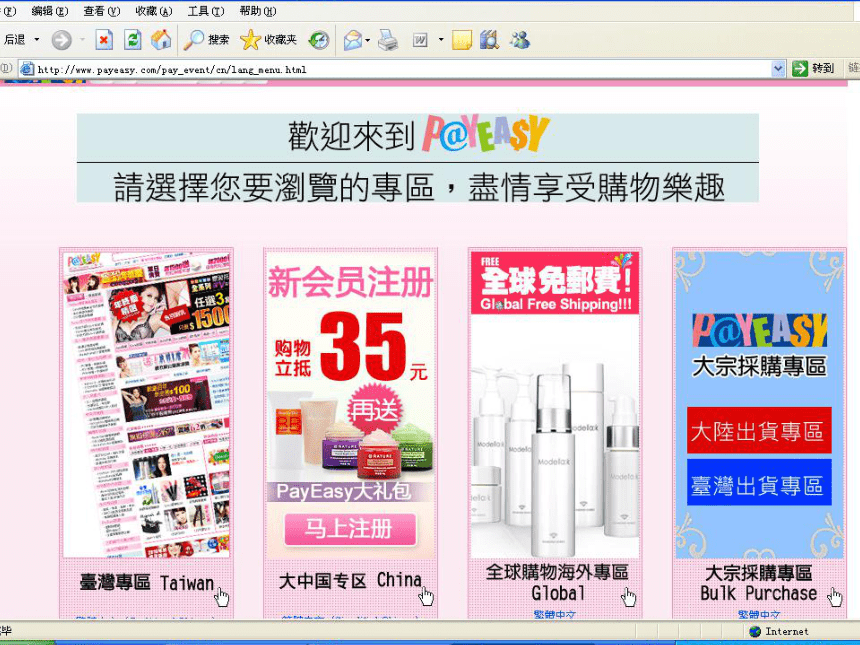Click the 繁體中文 link under Bulk Purchase card

759,615
